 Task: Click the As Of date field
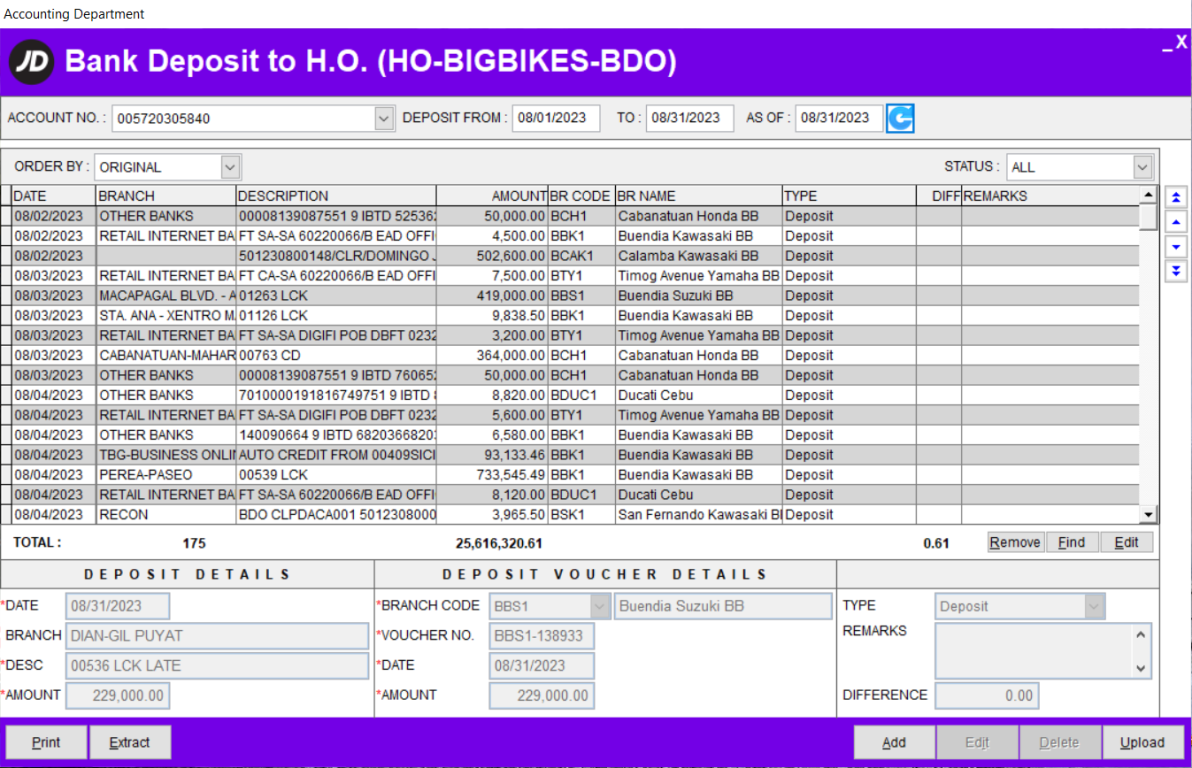pos(839,118)
